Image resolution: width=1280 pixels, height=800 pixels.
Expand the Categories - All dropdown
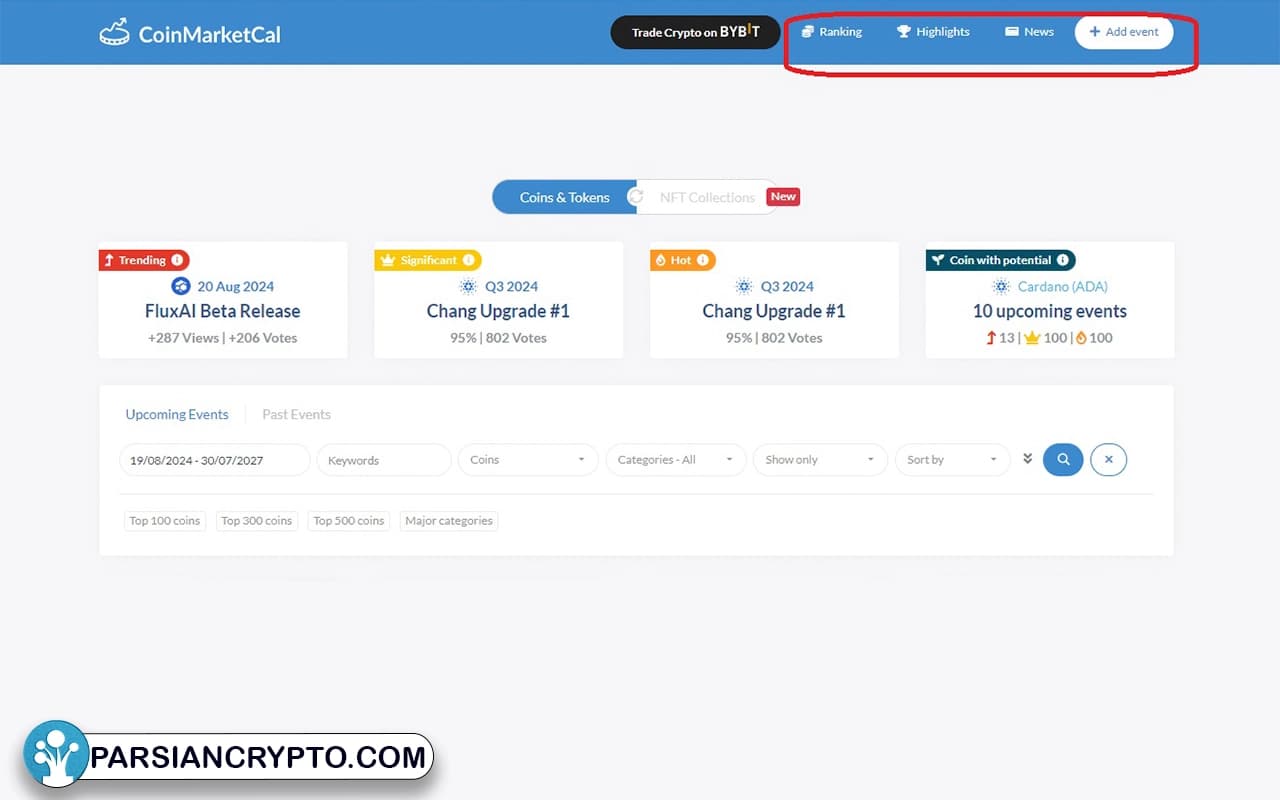675,459
